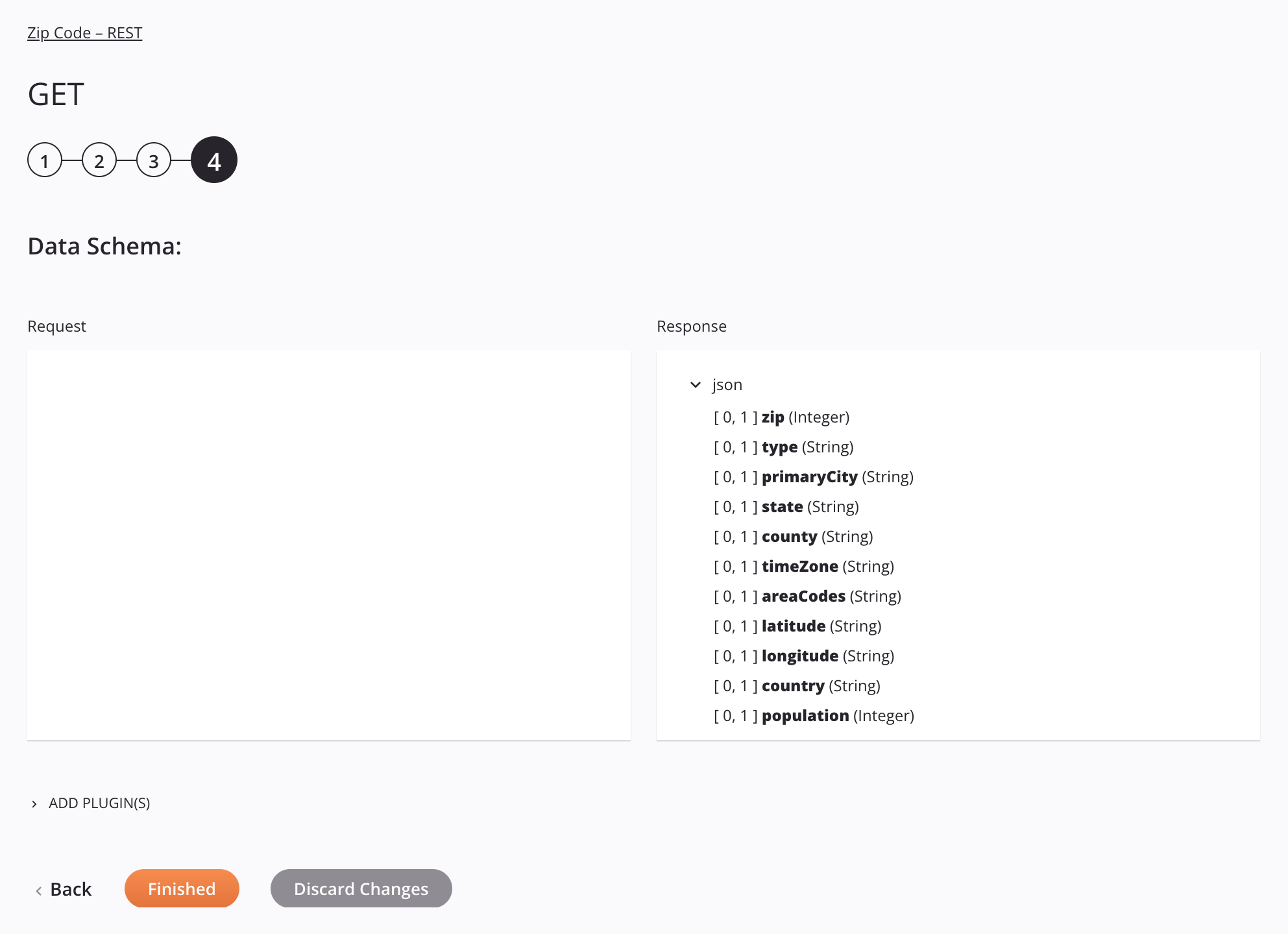
Task: Click the Finished button
Action: pos(182,888)
